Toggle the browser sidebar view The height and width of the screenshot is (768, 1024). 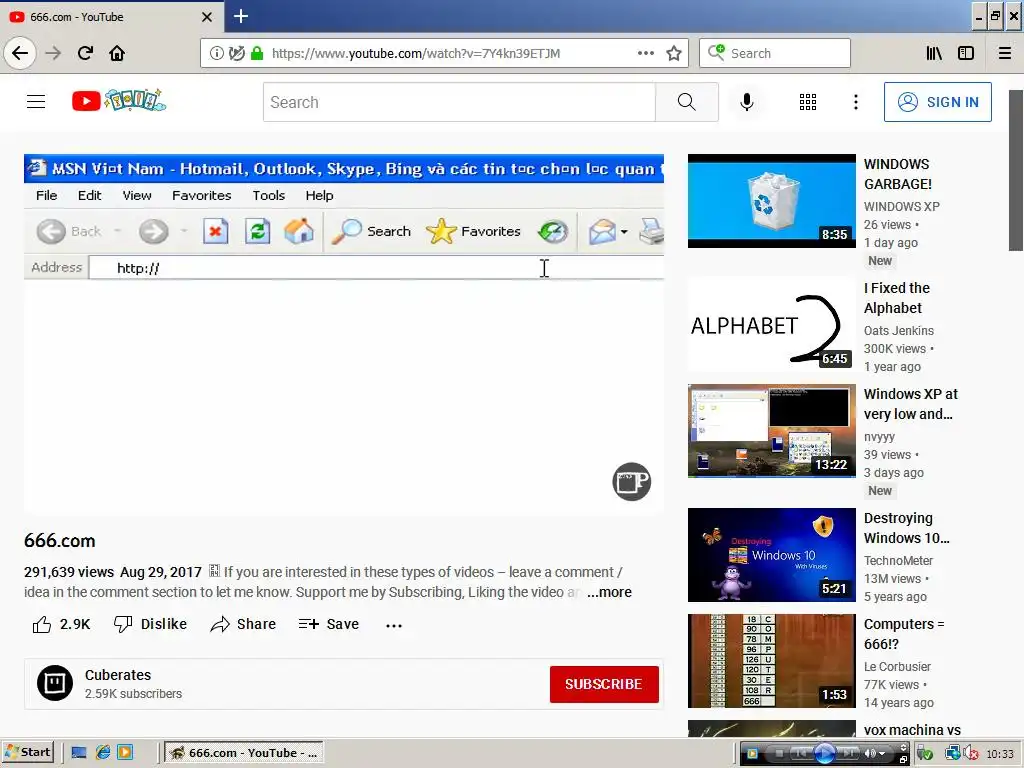[966, 53]
